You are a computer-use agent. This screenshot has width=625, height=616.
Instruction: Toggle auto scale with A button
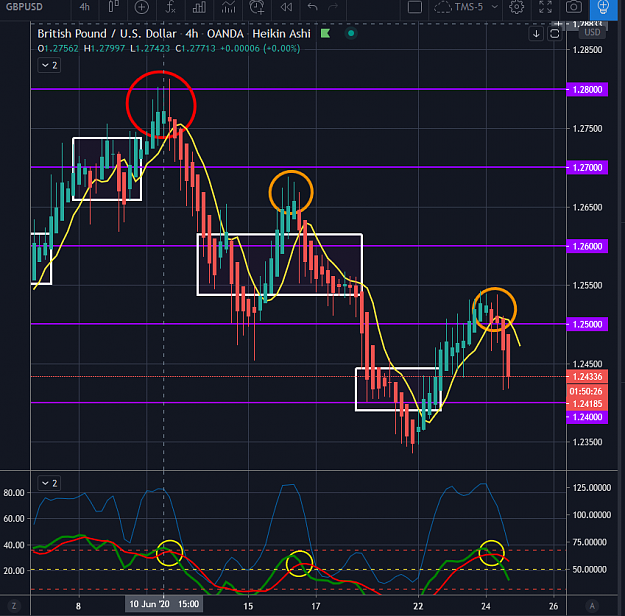click(592, 606)
